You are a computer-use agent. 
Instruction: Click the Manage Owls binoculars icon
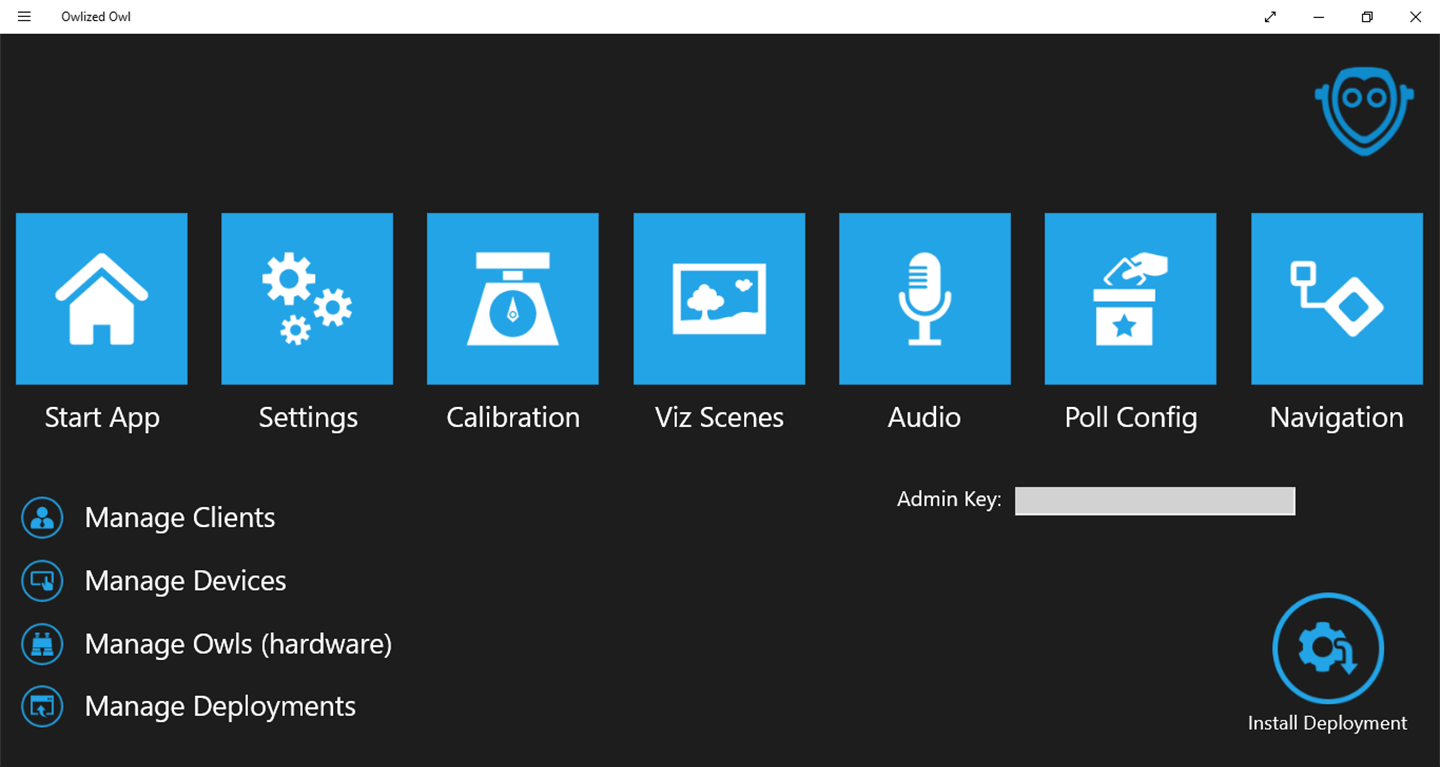pyautogui.click(x=42, y=644)
